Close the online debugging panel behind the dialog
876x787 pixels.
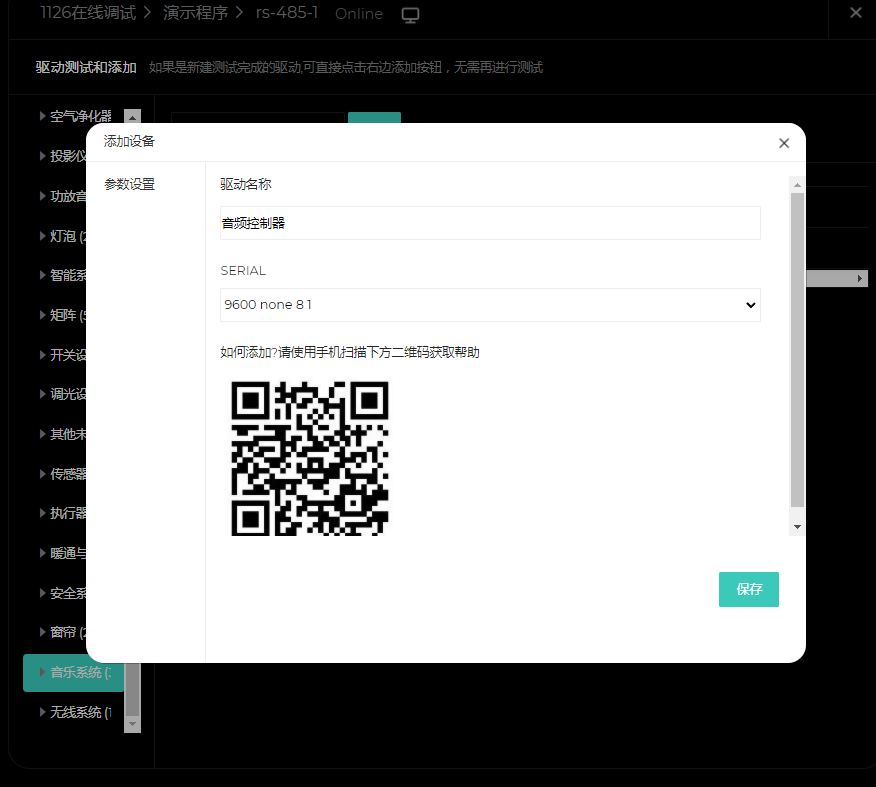coord(855,12)
